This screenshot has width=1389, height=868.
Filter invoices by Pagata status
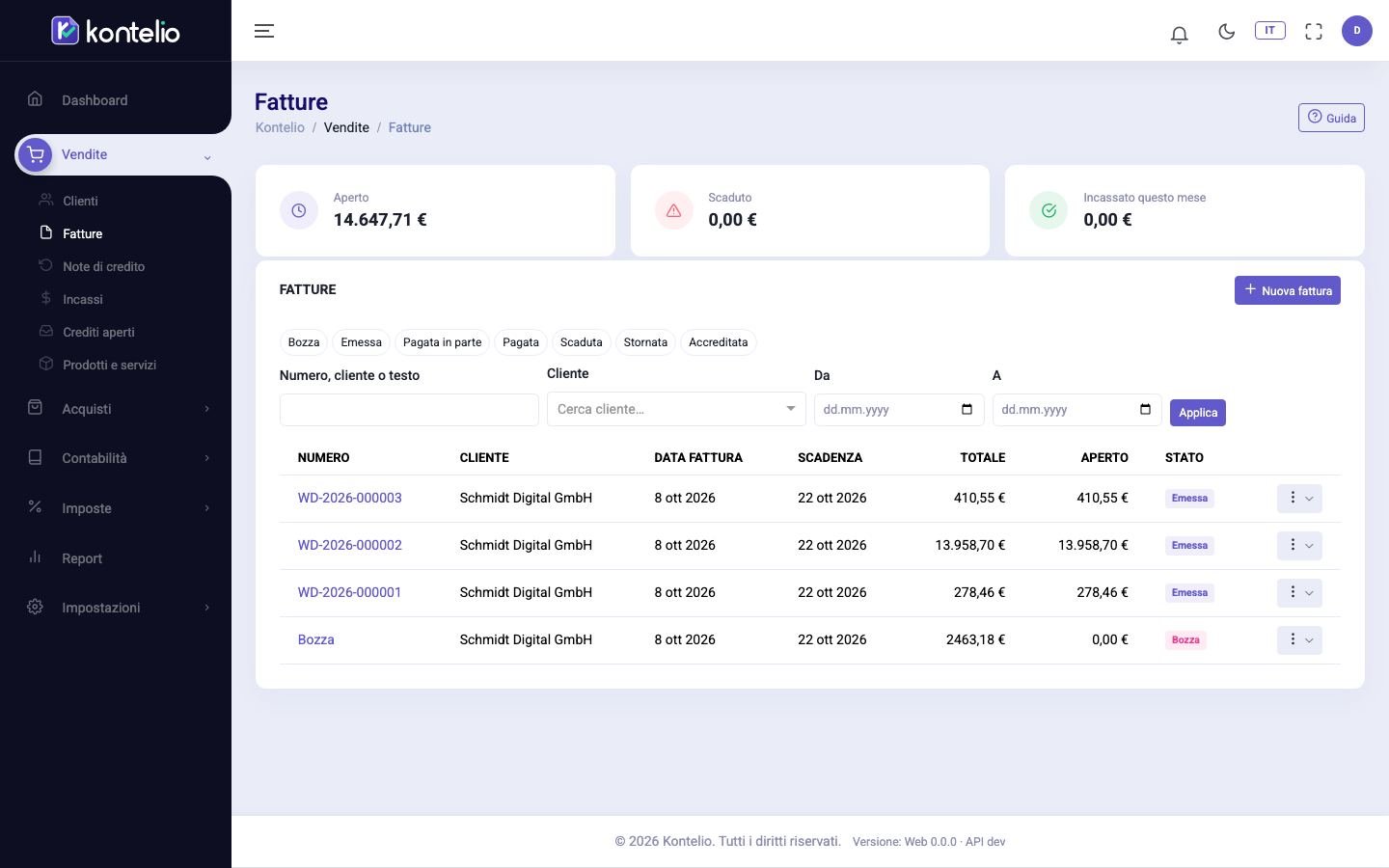pos(521,342)
